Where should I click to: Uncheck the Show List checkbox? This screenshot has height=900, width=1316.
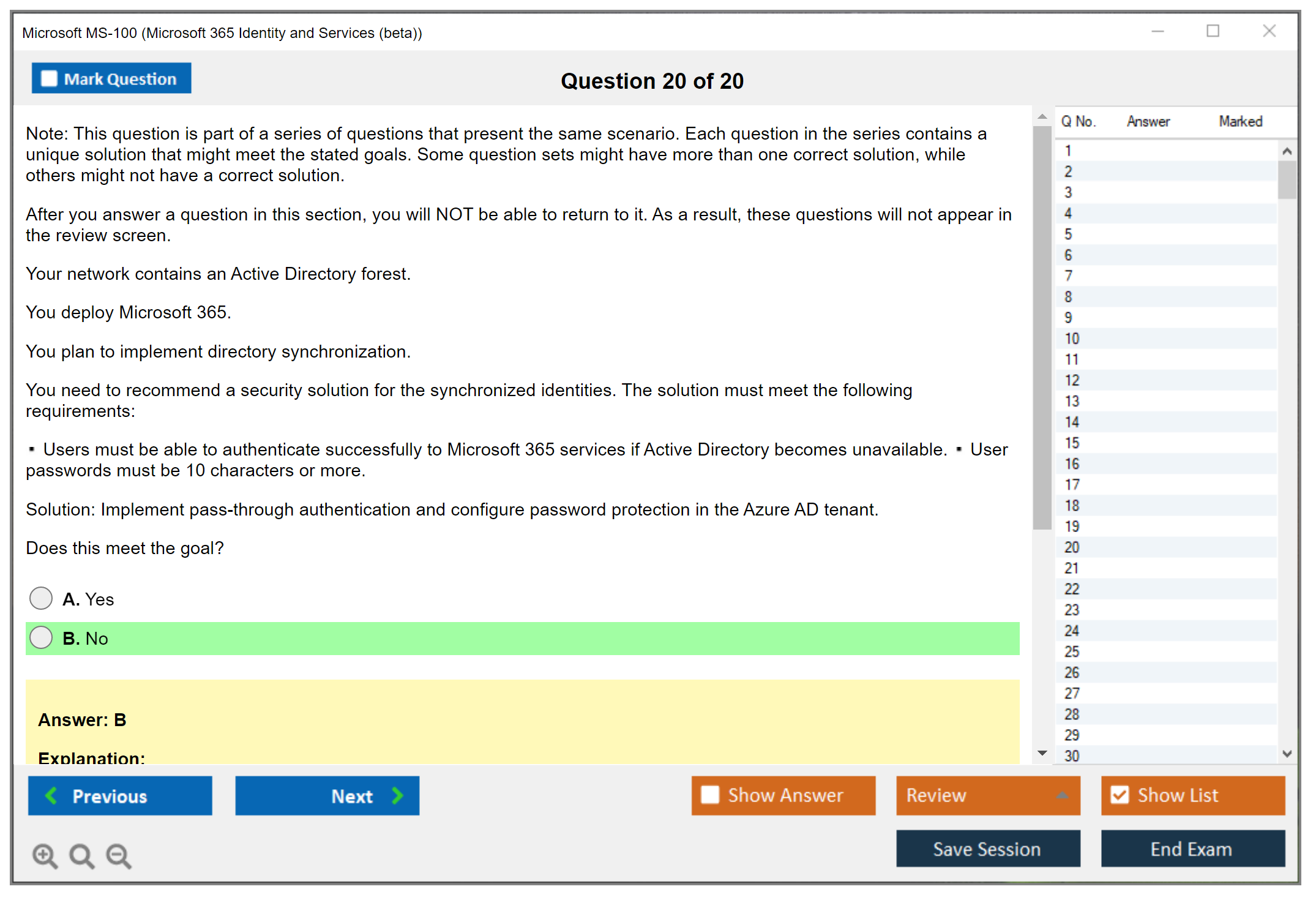[1120, 795]
